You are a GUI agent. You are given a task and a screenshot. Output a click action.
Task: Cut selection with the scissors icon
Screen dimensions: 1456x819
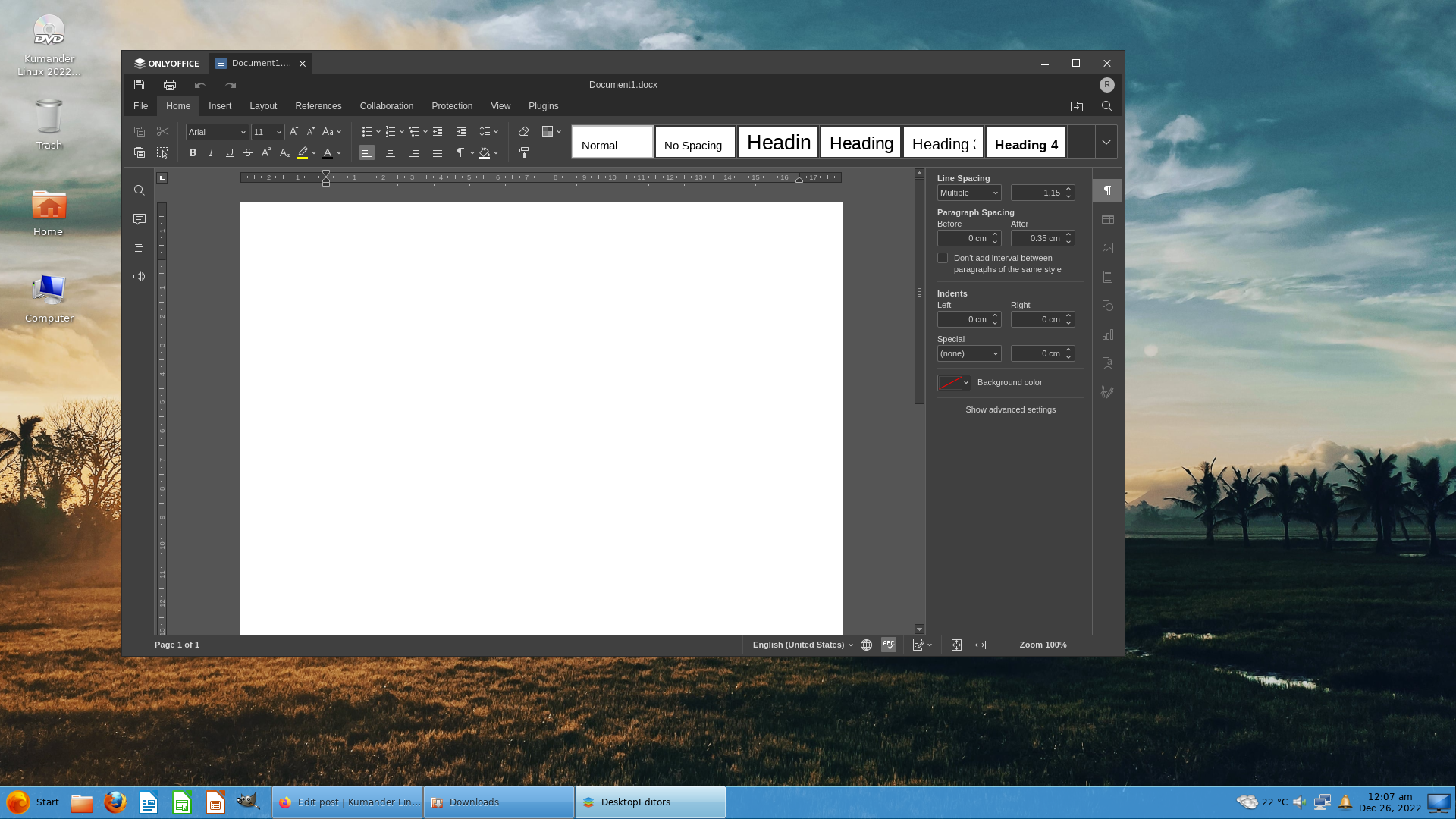[x=162, y=131]
